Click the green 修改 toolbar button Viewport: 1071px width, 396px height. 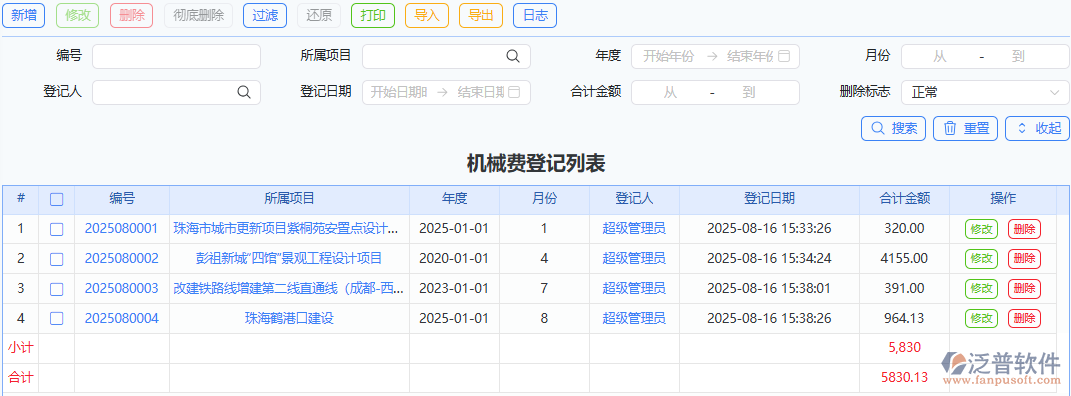(x=78, y=15)
